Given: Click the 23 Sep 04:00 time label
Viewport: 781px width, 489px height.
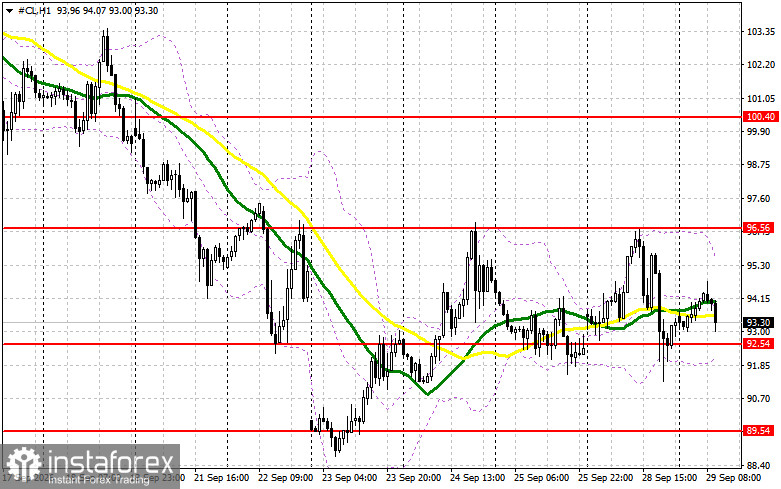Looking at the screenshot, I should pos(350,478).
